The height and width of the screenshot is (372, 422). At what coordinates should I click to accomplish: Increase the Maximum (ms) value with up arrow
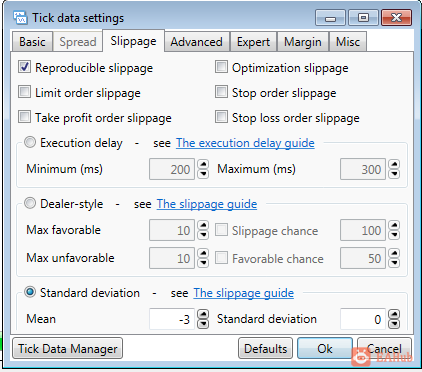pyautogui.click(x=394, y=164)
